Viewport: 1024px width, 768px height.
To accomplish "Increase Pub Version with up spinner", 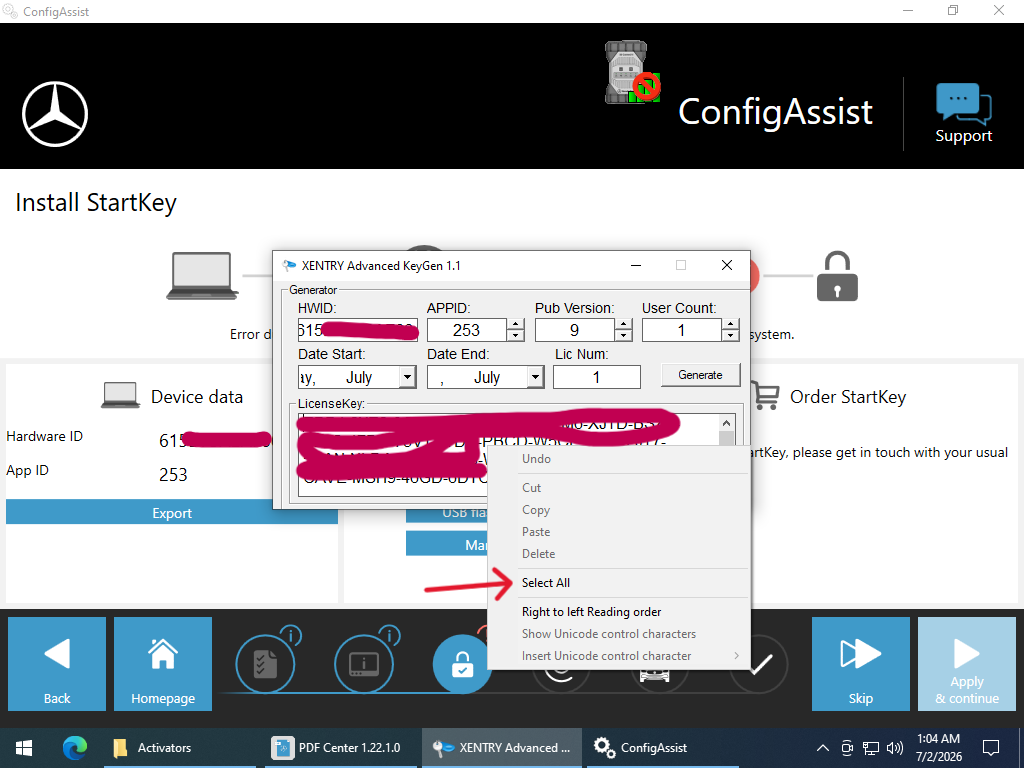I will coord(624,325).
